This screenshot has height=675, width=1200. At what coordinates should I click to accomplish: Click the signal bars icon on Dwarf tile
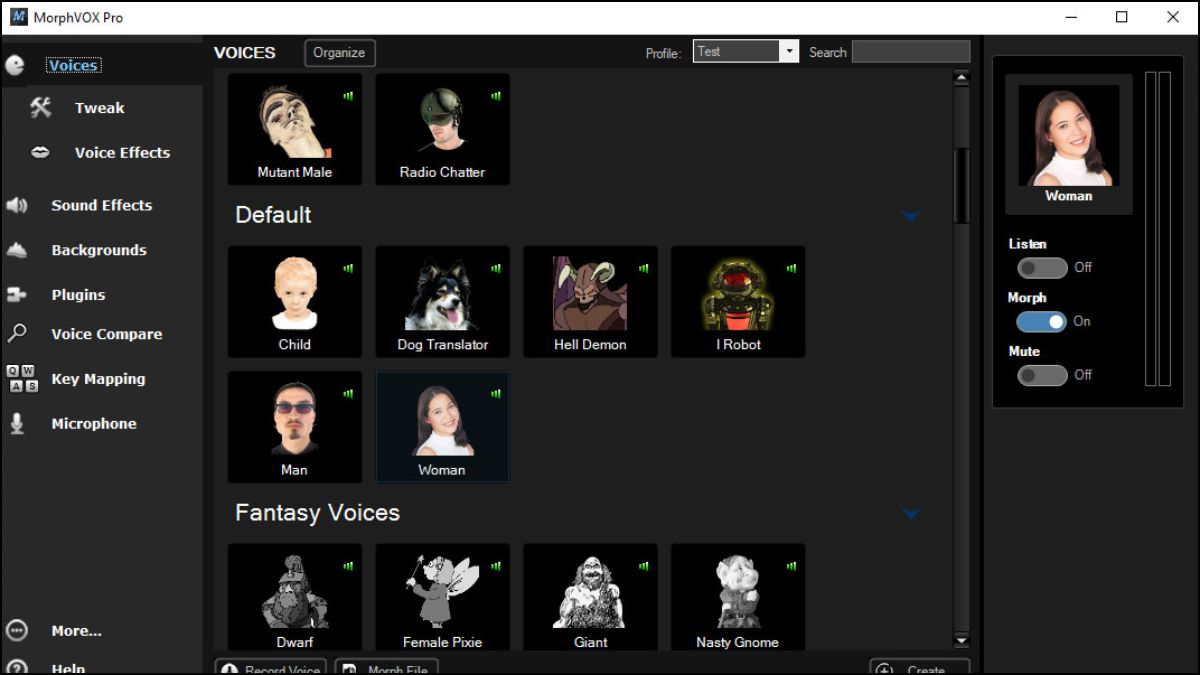pos(349,566)
